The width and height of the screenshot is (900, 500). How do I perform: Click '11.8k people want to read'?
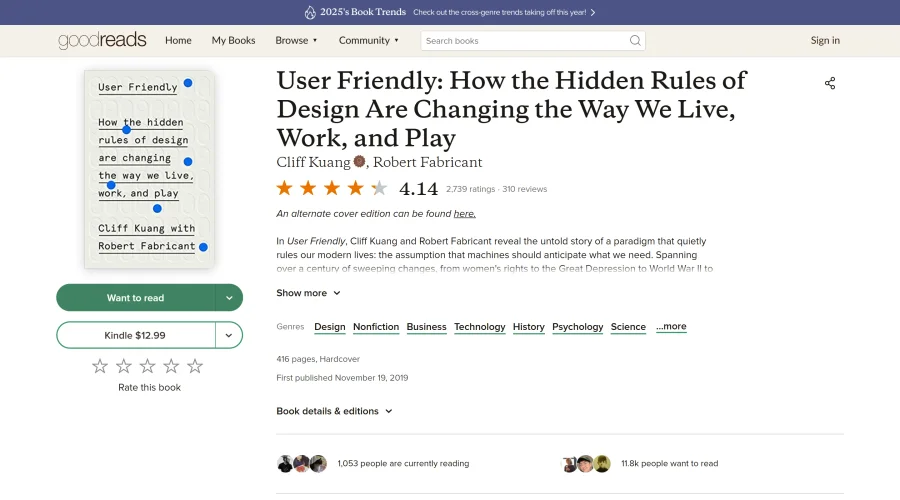pyautogui.click(x=669, y=463)
